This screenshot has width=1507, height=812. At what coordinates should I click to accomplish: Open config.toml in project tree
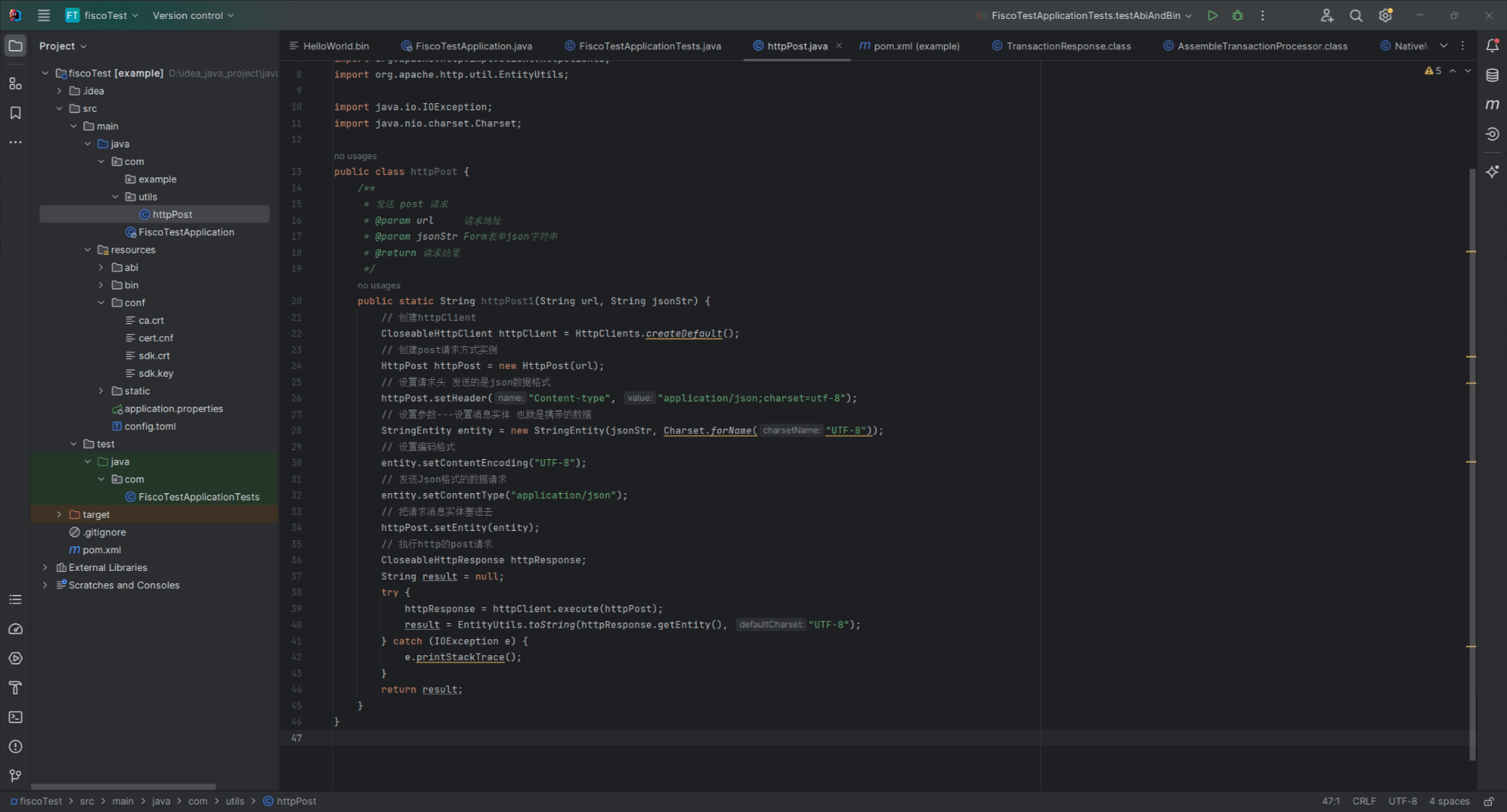point(150,426)
